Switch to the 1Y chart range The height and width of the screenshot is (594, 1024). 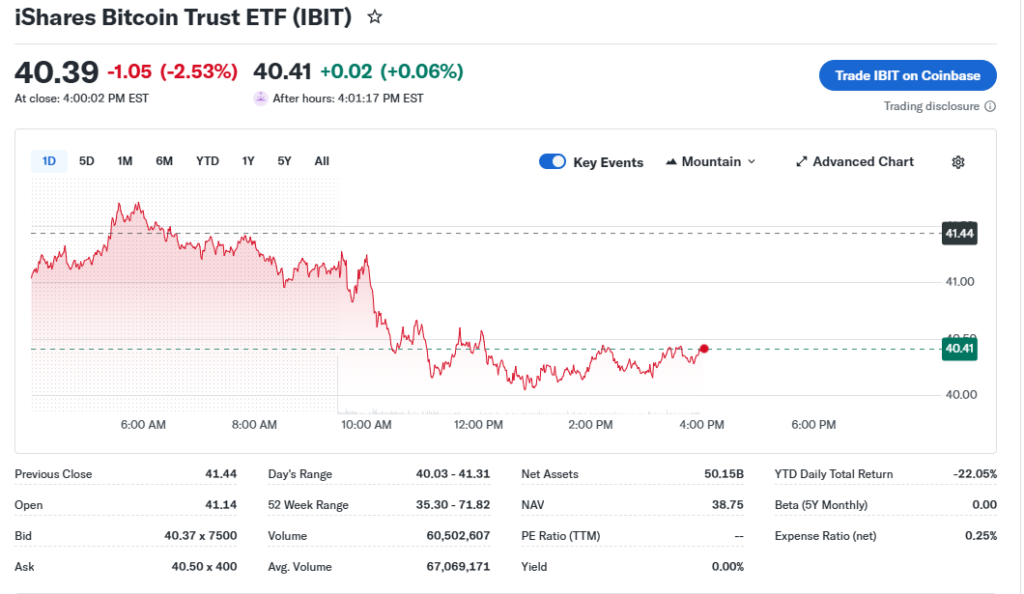coord(248,161)
